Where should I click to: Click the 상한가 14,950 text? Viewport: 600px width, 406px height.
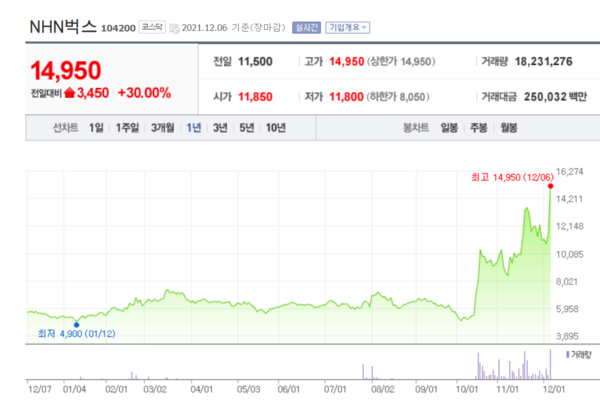pos(401,62)
